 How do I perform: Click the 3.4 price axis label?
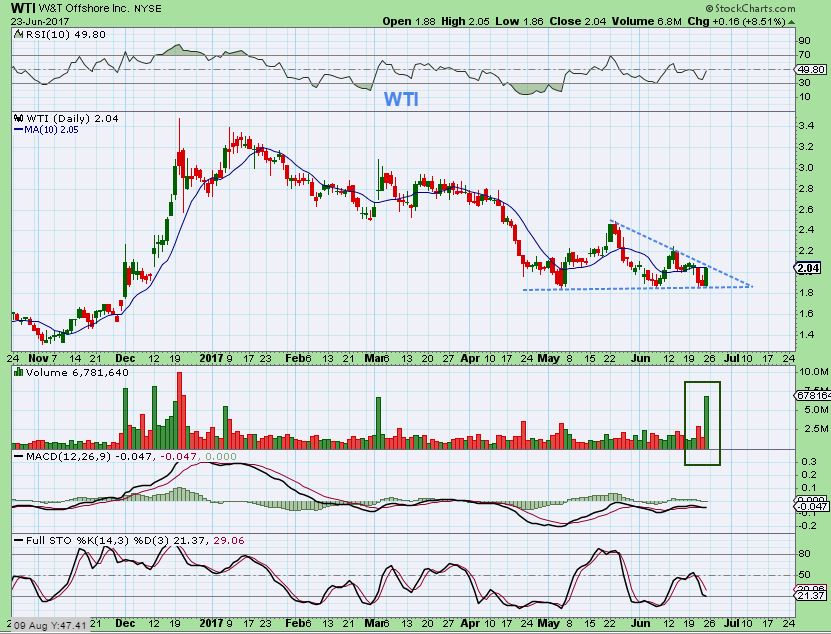click(807, 126)
